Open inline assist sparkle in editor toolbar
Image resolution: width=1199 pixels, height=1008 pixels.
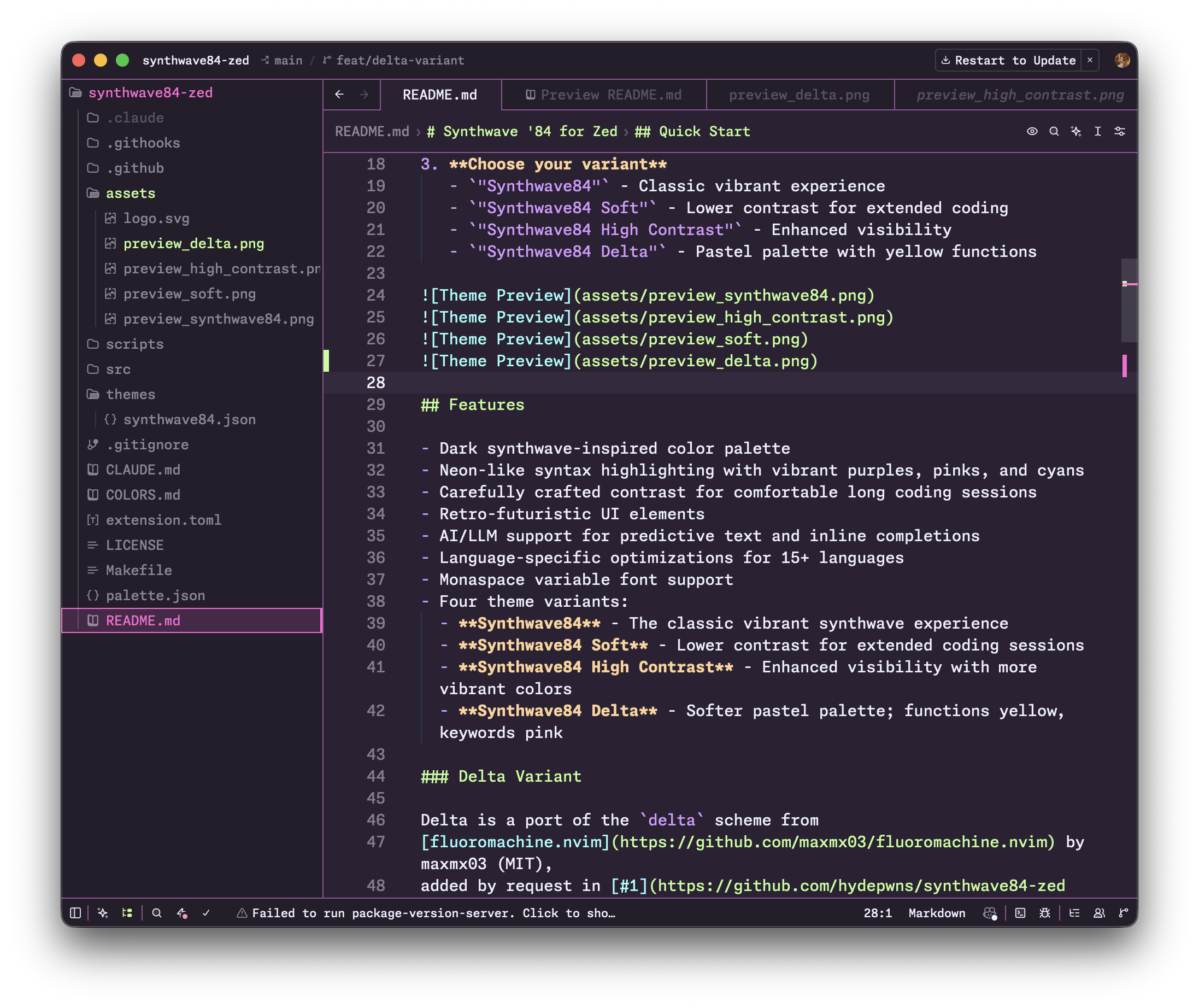(x=1076, y=131)
